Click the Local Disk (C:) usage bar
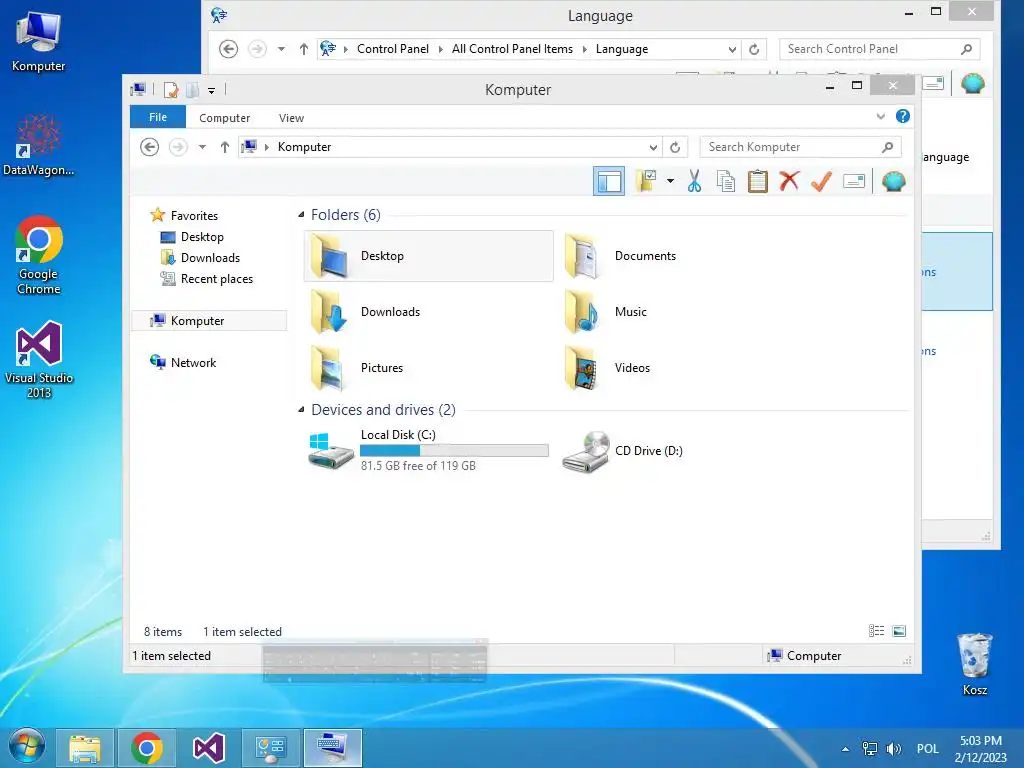Viewport: 1024px width, 768px height. click(x=454, y=451)
